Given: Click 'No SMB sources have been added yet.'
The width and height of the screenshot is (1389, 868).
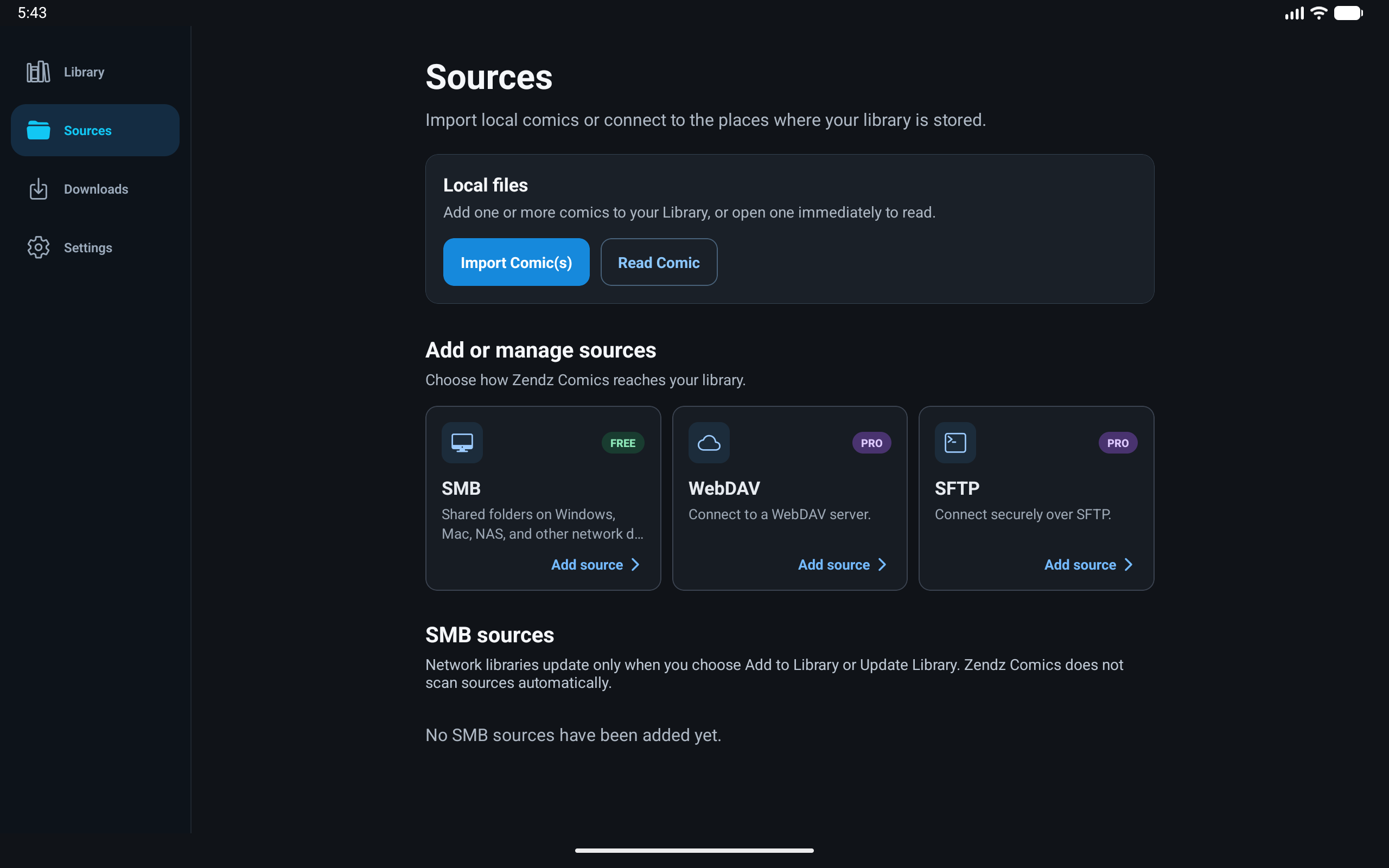Looking at the screenshot, I should [573, 735].
